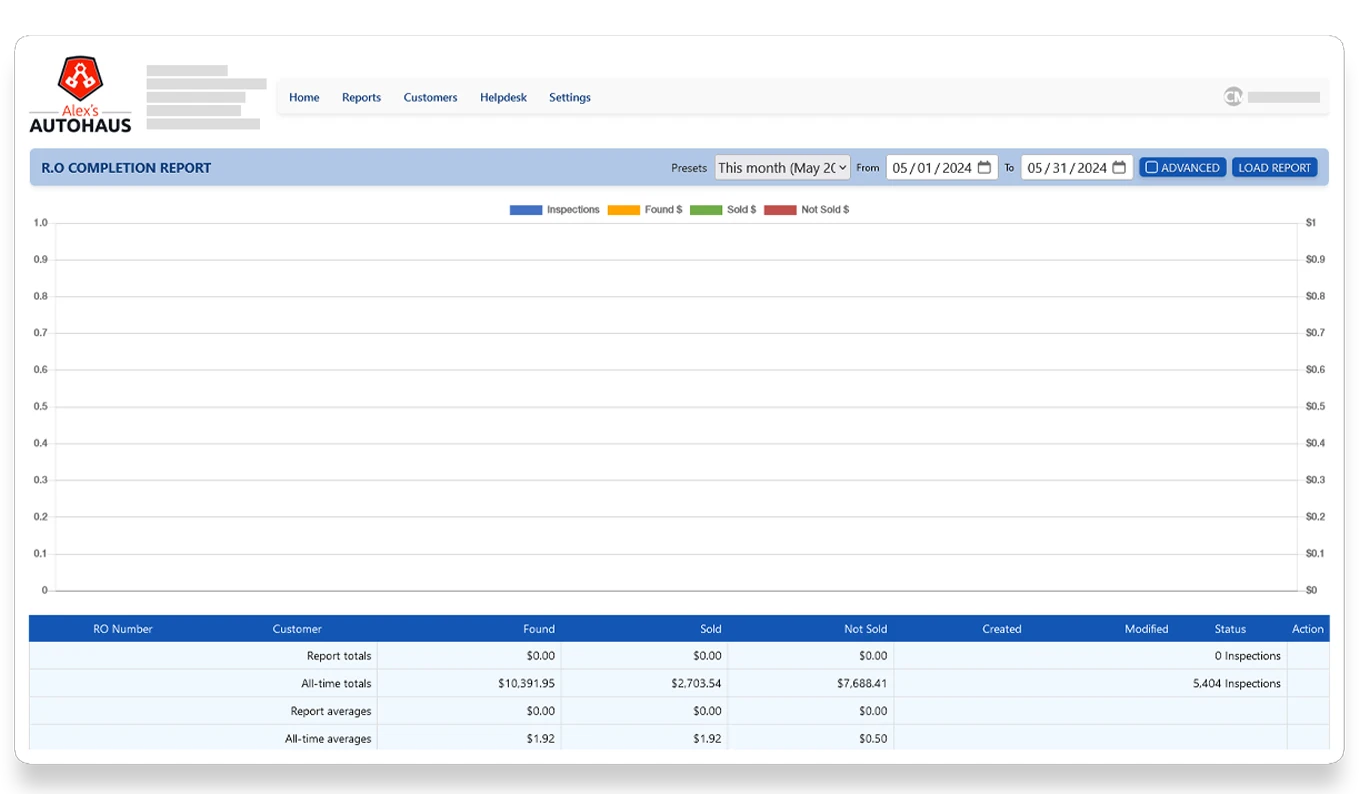Open the Settings menu
1359x800 pixels.
(569, 97)
